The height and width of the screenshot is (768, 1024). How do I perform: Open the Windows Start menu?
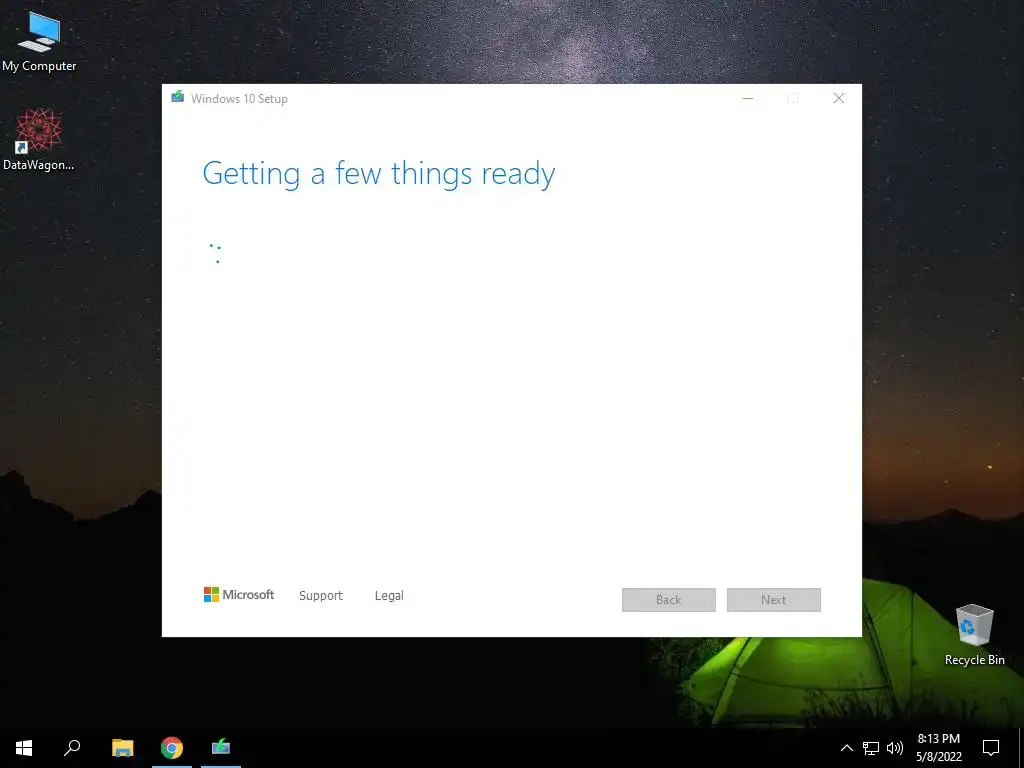[x=24, y=748]
